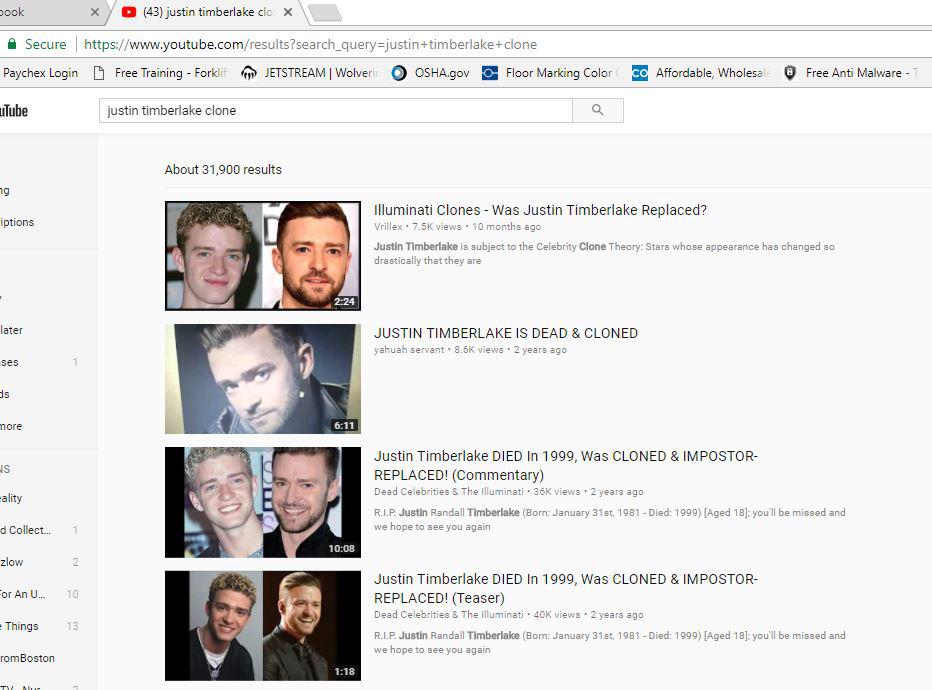Screen dimensions: 932x690
Task: Click the YouTube search input field
Action: pyautogui.click(x=335, y=111)
